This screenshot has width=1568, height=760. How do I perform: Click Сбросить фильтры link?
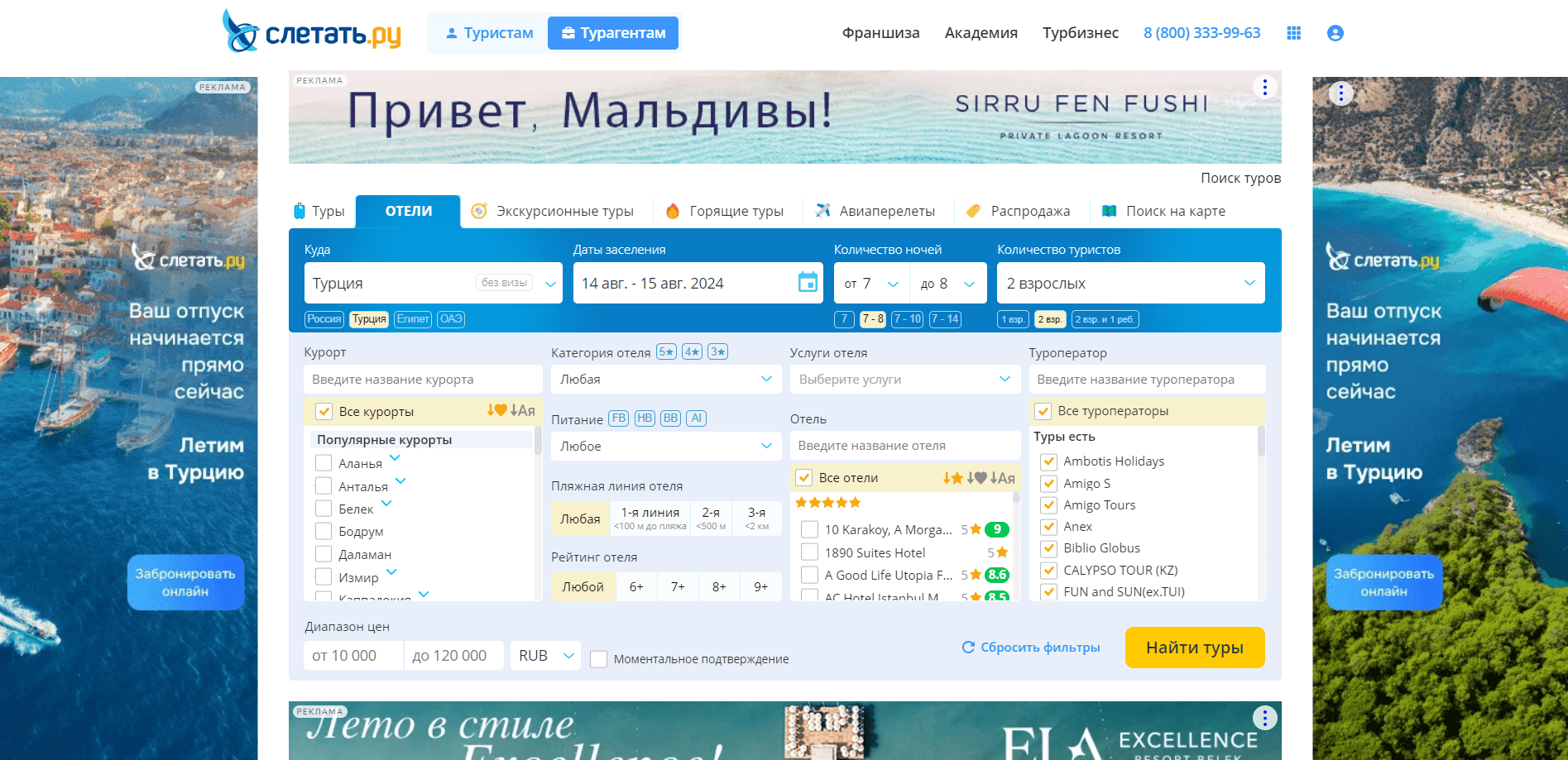coord(1040,647)
